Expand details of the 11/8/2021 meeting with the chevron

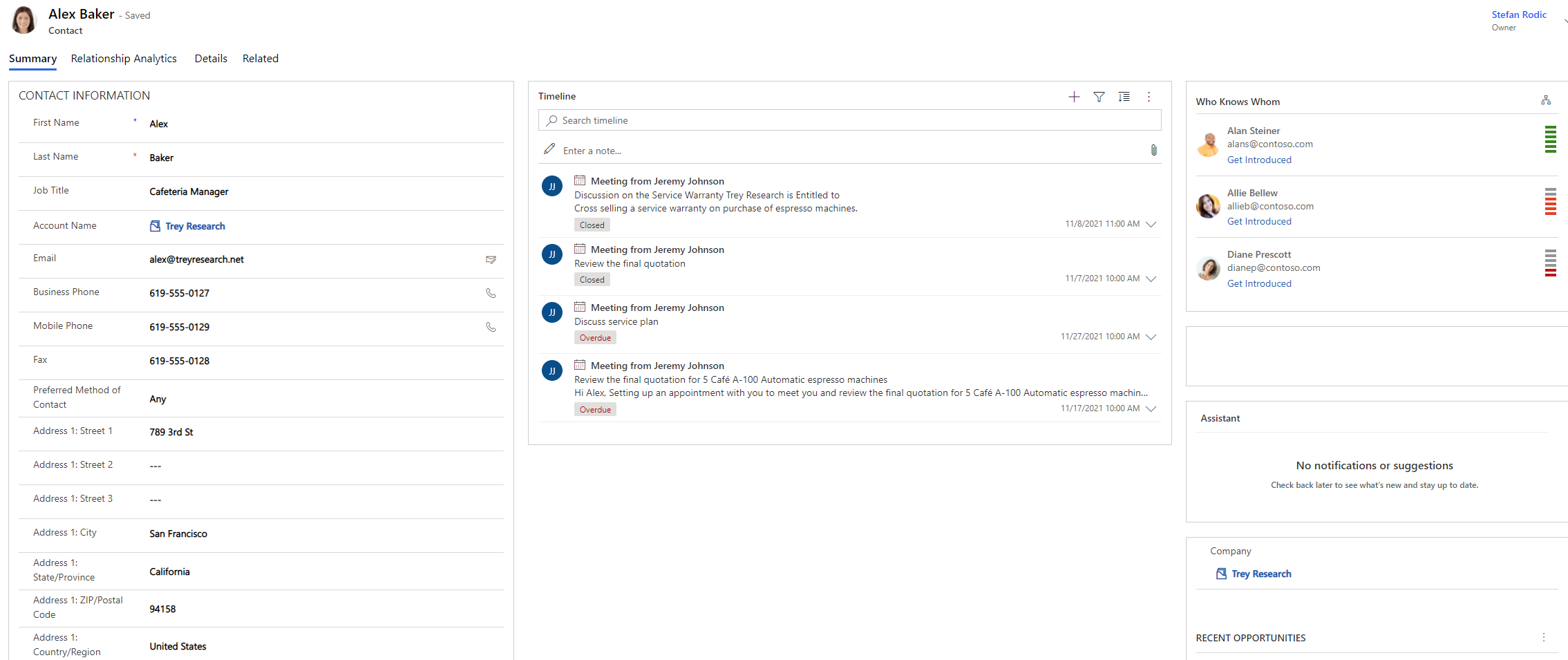tap(1151, 225)
